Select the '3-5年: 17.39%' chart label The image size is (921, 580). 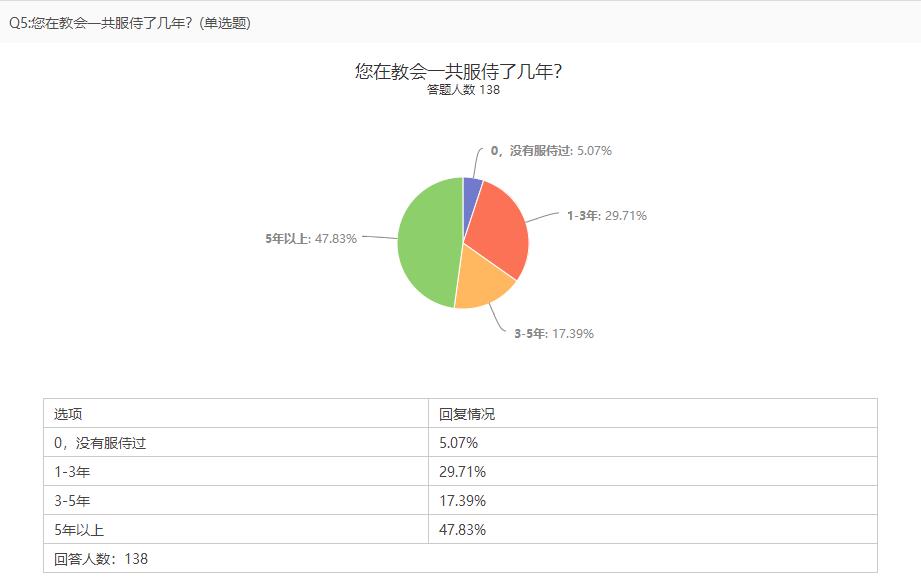[553, 333]
